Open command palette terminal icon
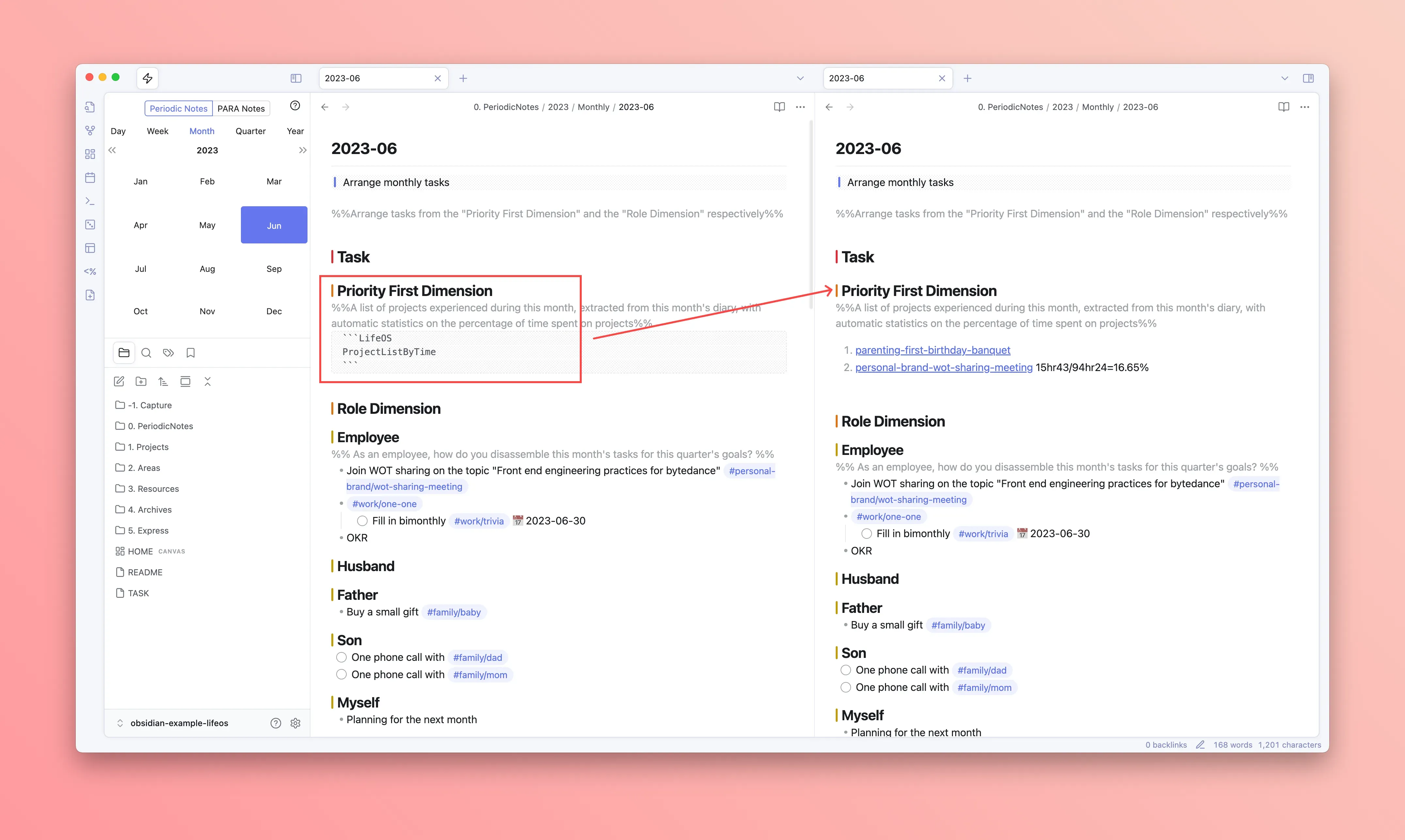Viewport: 1405px width, 840px height. coord(90,201)
